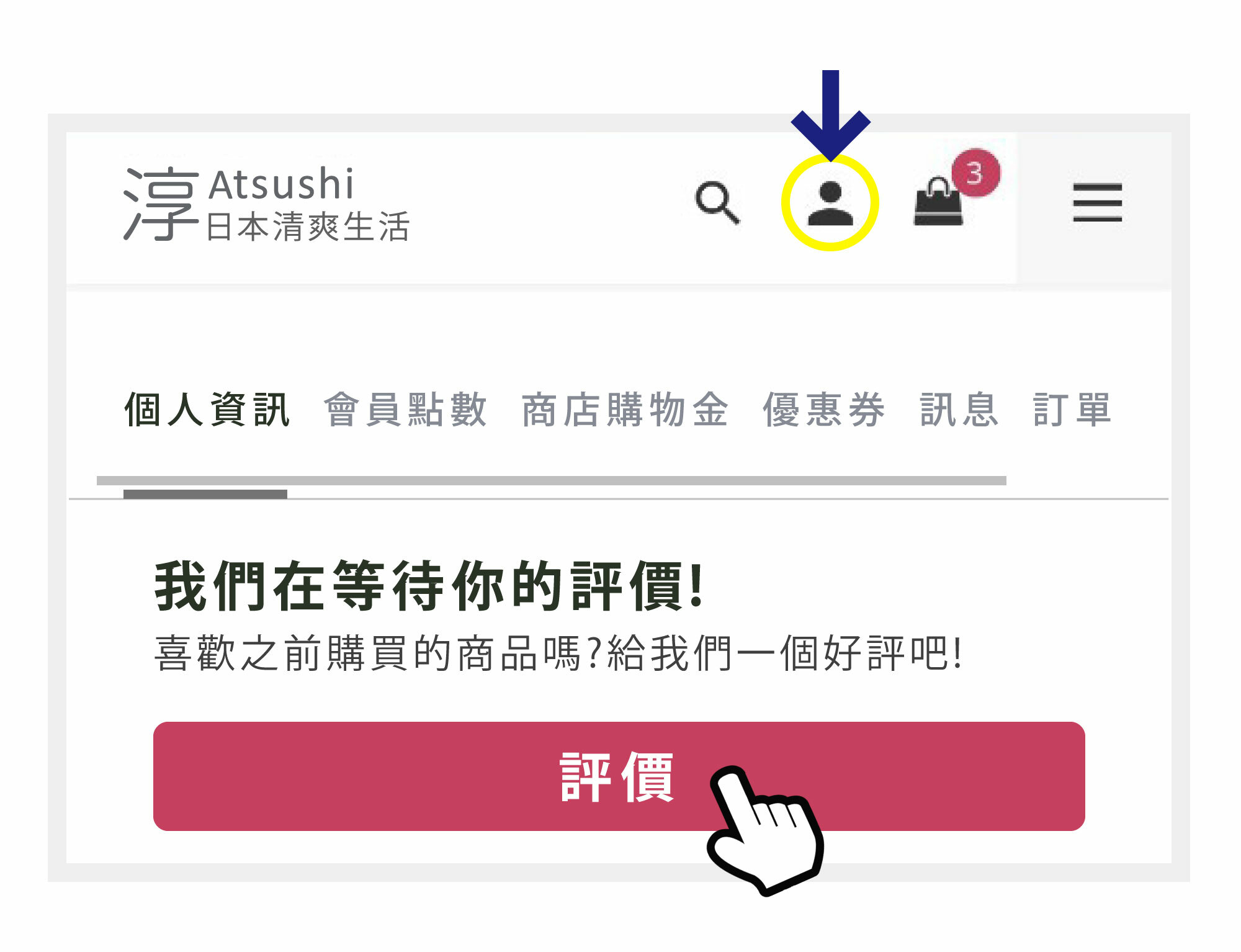Open the 優惠券 tab
The image size is (1241, 952).
coord(824,410)
